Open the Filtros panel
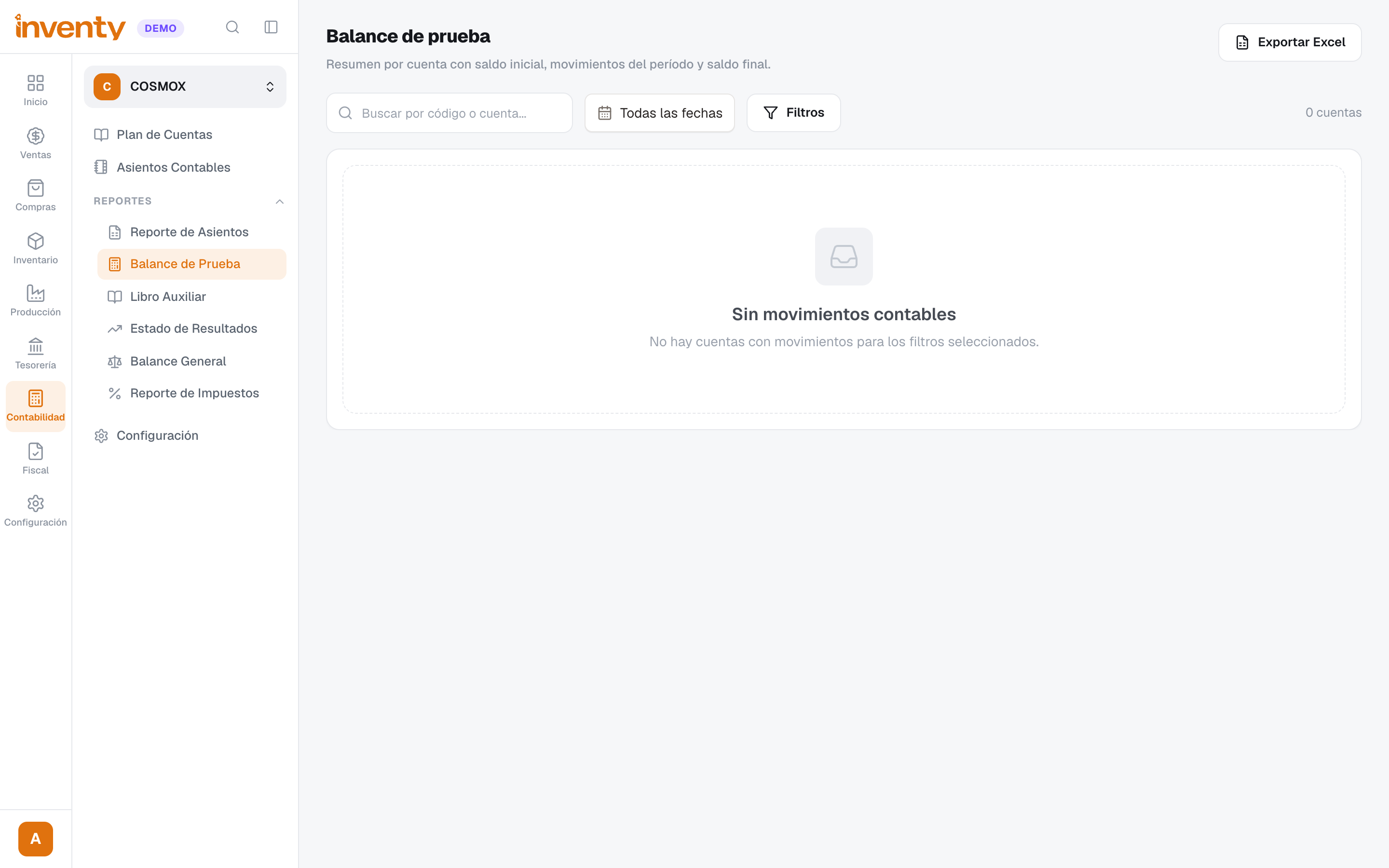The width and height of the screenshot is (1389, 868). (793, 113)
